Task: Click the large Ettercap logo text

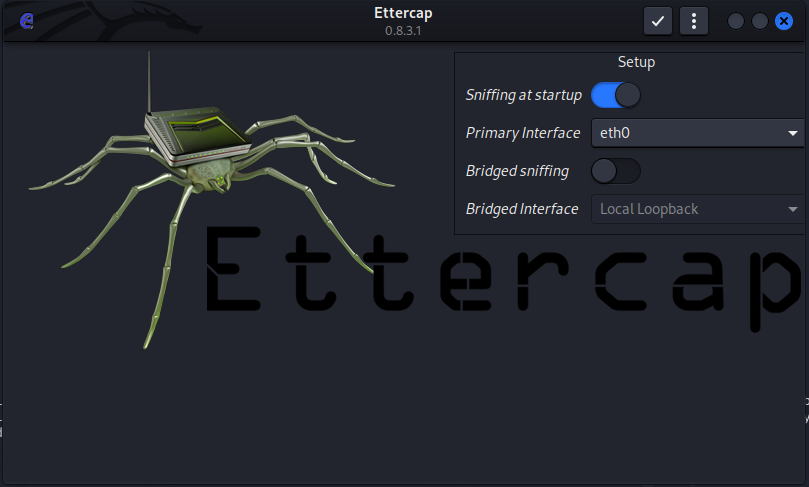Action: (500, 280)
